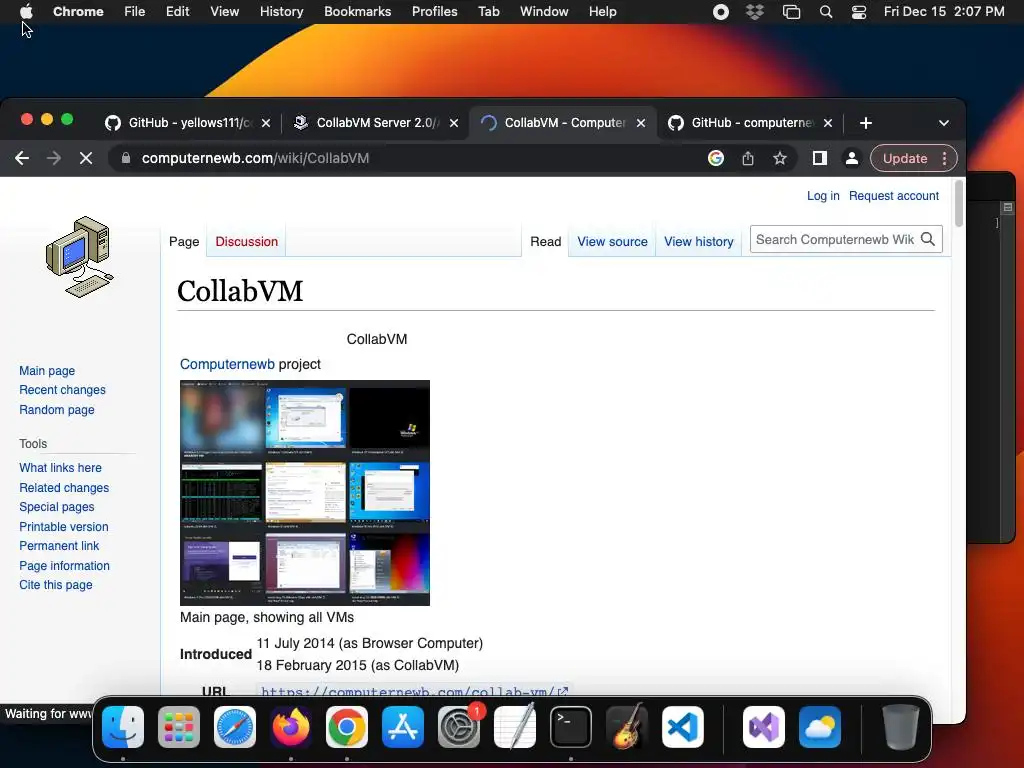The image size is (1024, 768).
Task: Open the Chrome three-dot menu
Action: click(x=944, y=158)
